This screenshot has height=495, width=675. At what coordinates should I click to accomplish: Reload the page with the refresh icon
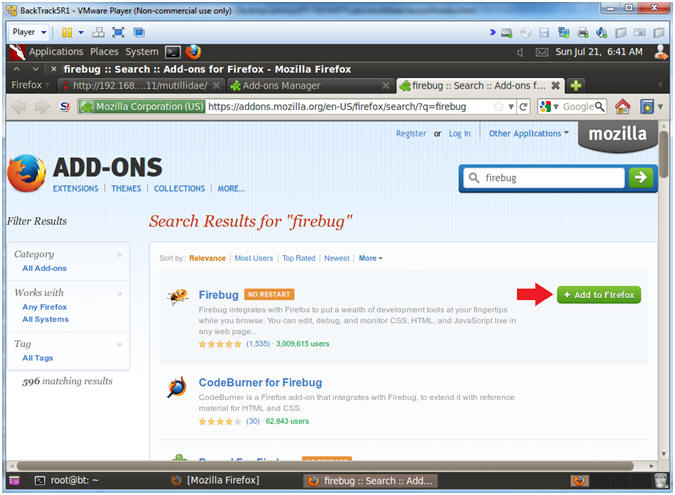[x=523, y=106]
